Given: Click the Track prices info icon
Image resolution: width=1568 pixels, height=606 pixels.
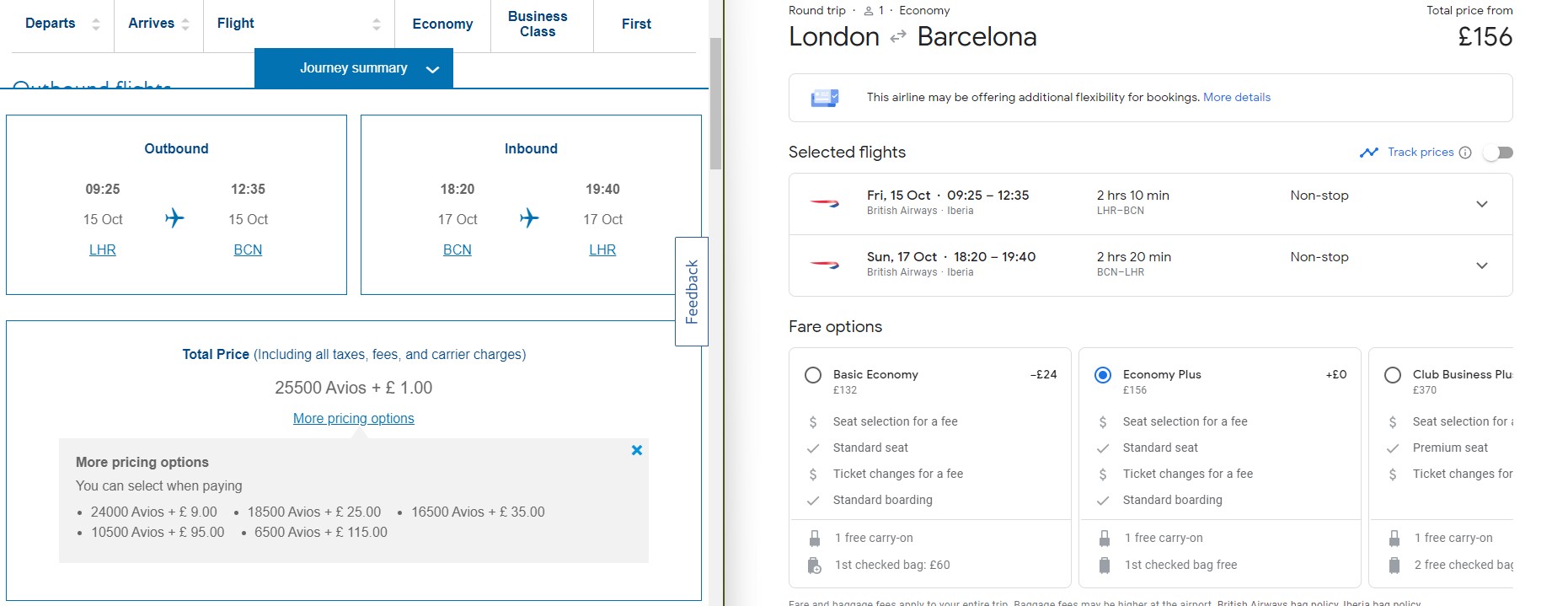Looking at the screenshot, I should pyautogui.click(x=1465, y=153).
